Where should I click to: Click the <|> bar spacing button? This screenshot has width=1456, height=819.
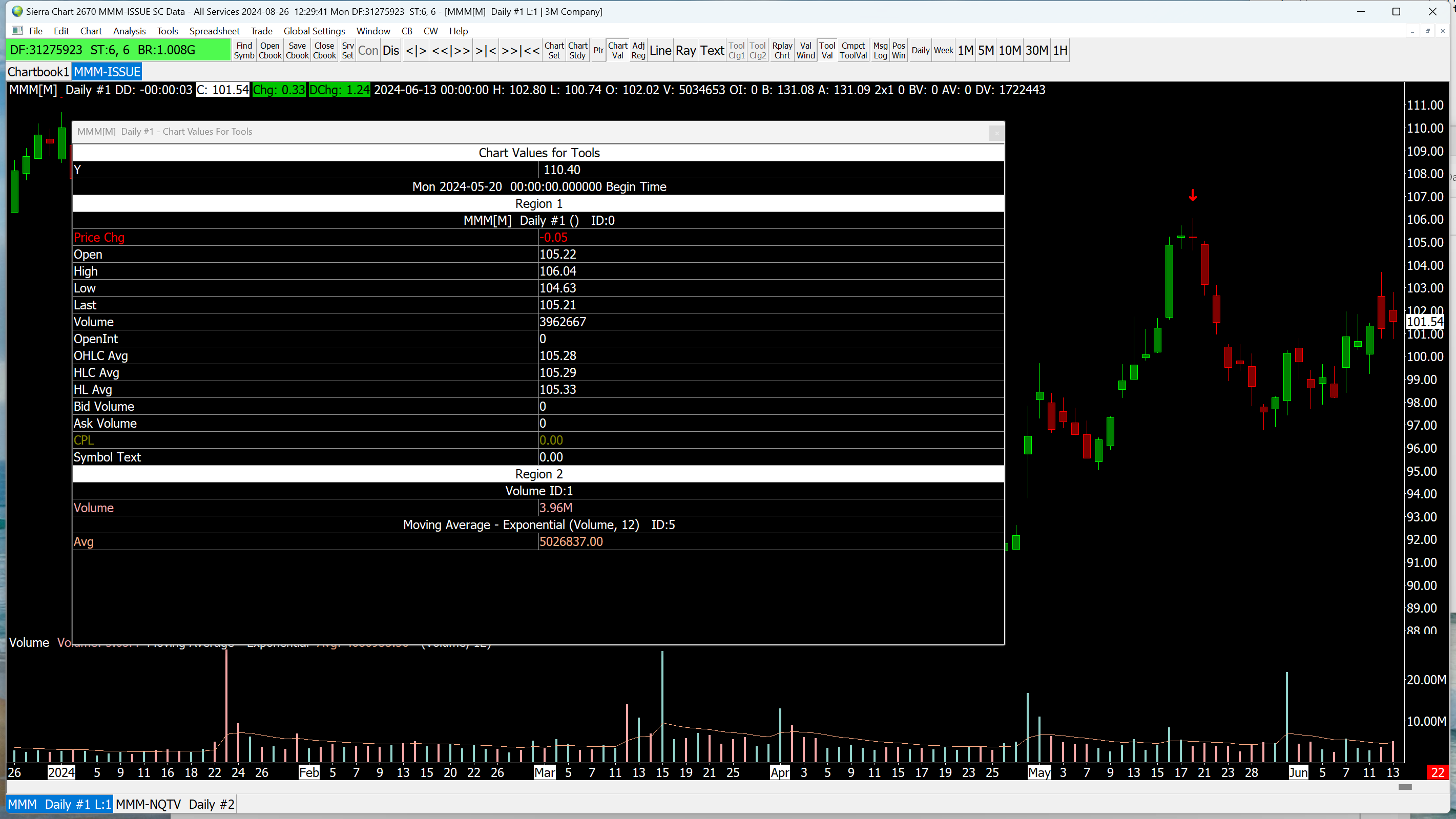coord(416,50)
